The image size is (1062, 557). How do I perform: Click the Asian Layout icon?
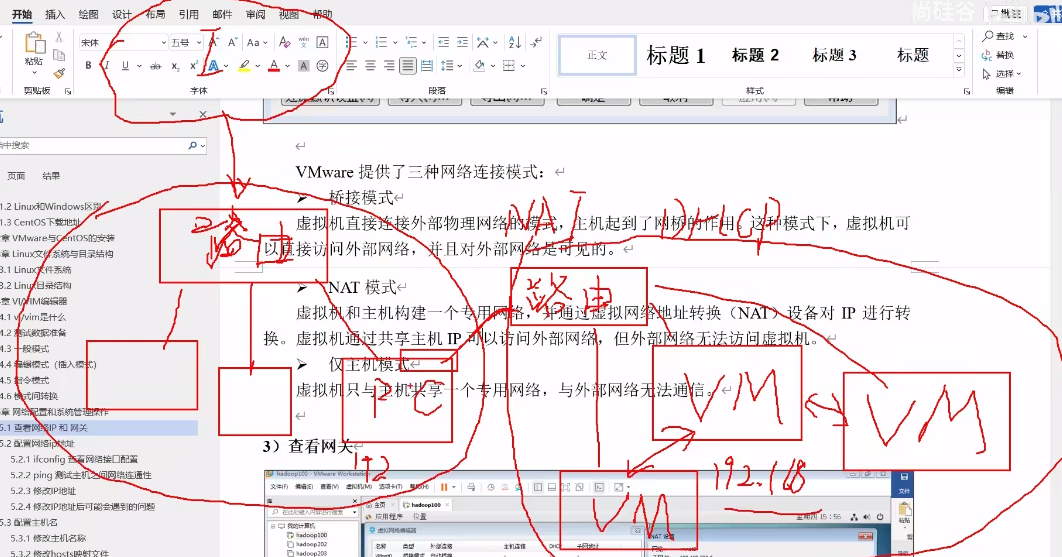pyautogui.click(x=483, y=42)
